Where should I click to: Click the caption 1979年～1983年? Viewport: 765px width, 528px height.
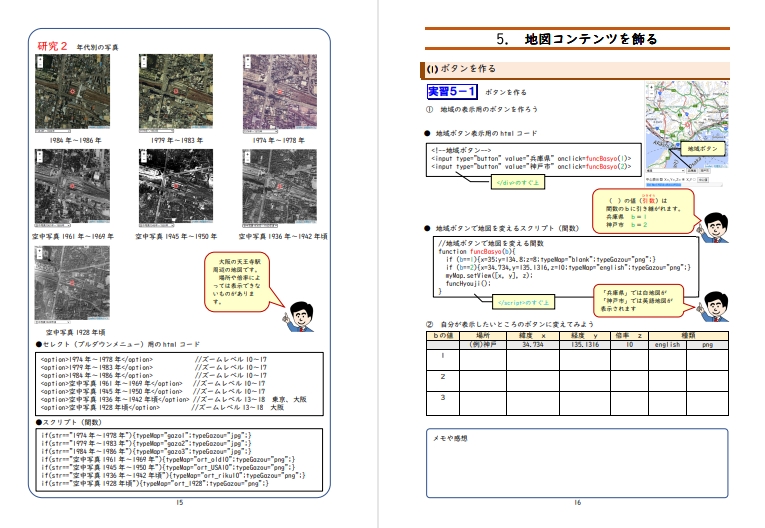[177, 141]
